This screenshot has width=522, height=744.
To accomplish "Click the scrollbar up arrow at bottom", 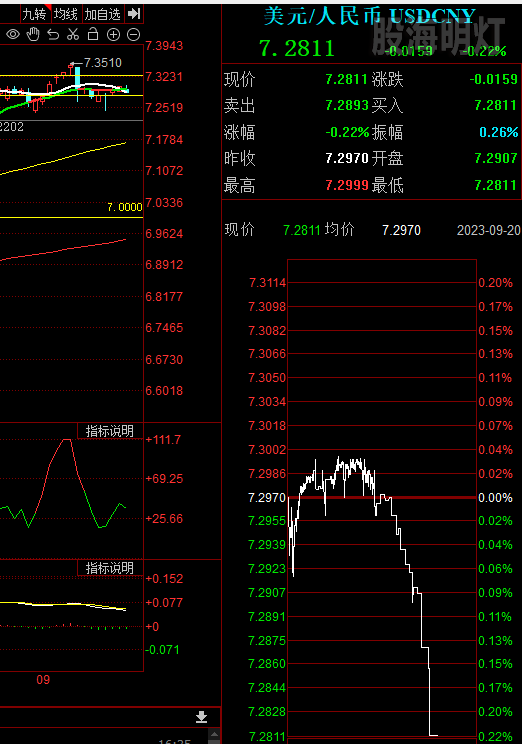I will point(214,735).
